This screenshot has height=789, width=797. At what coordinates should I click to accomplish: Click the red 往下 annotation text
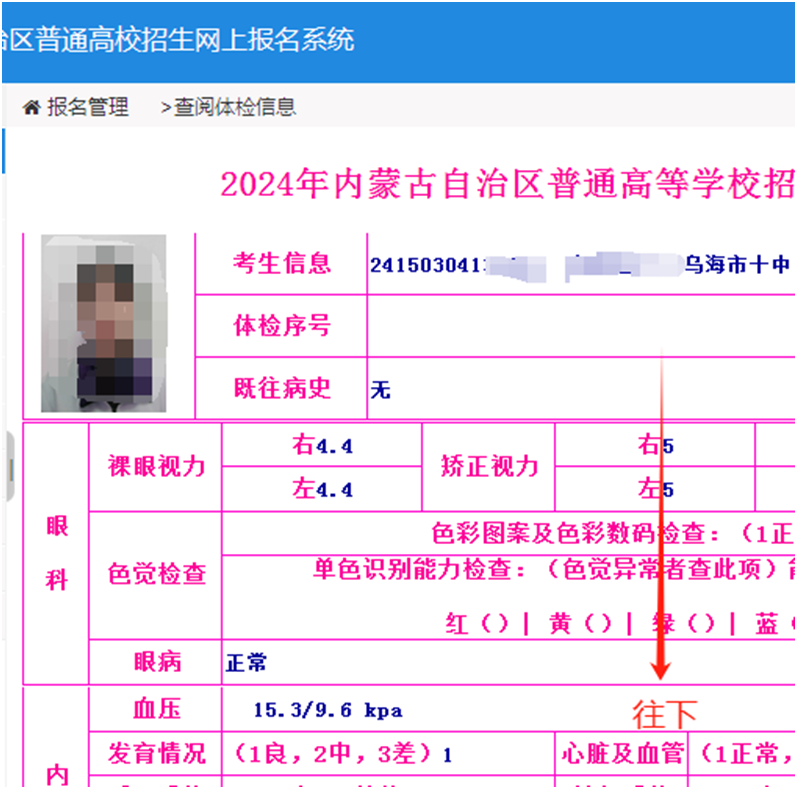pyautogui.click(x=664, y=713)
